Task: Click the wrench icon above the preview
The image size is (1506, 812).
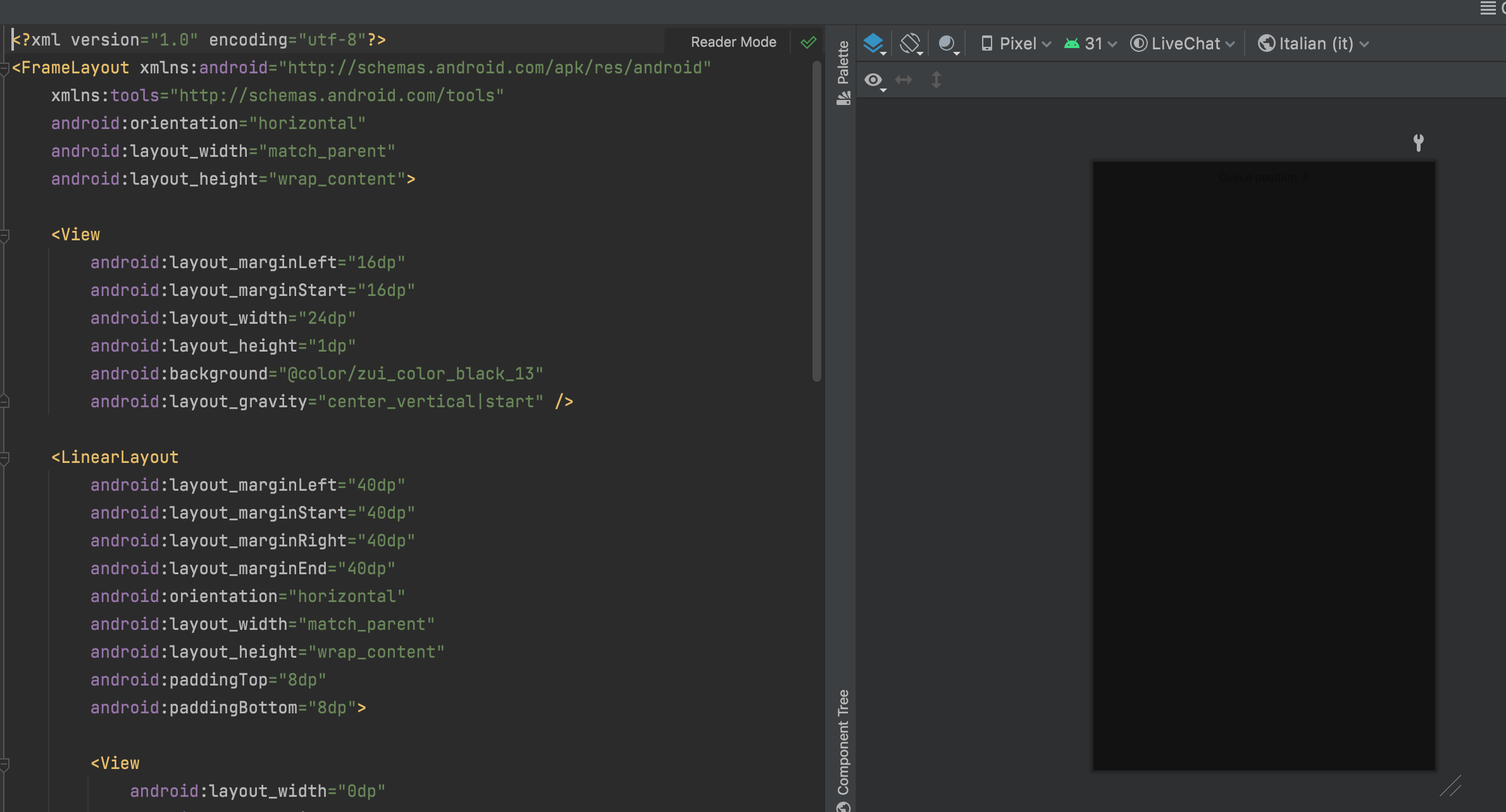Action: pos(1418,142)
